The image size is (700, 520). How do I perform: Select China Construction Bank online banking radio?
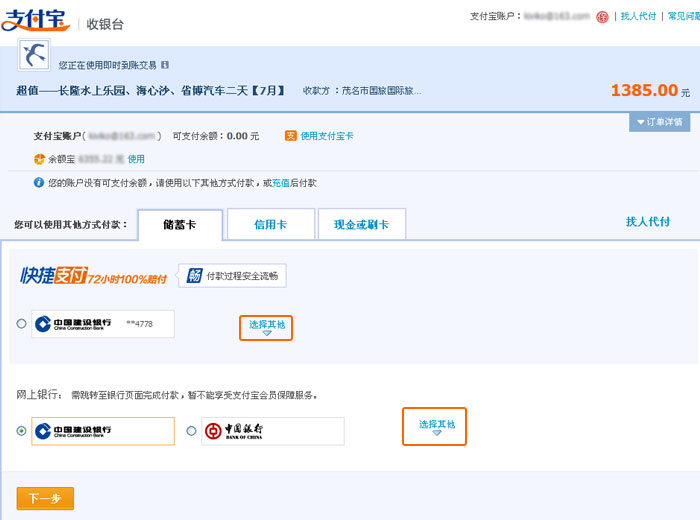coord(22,431)
